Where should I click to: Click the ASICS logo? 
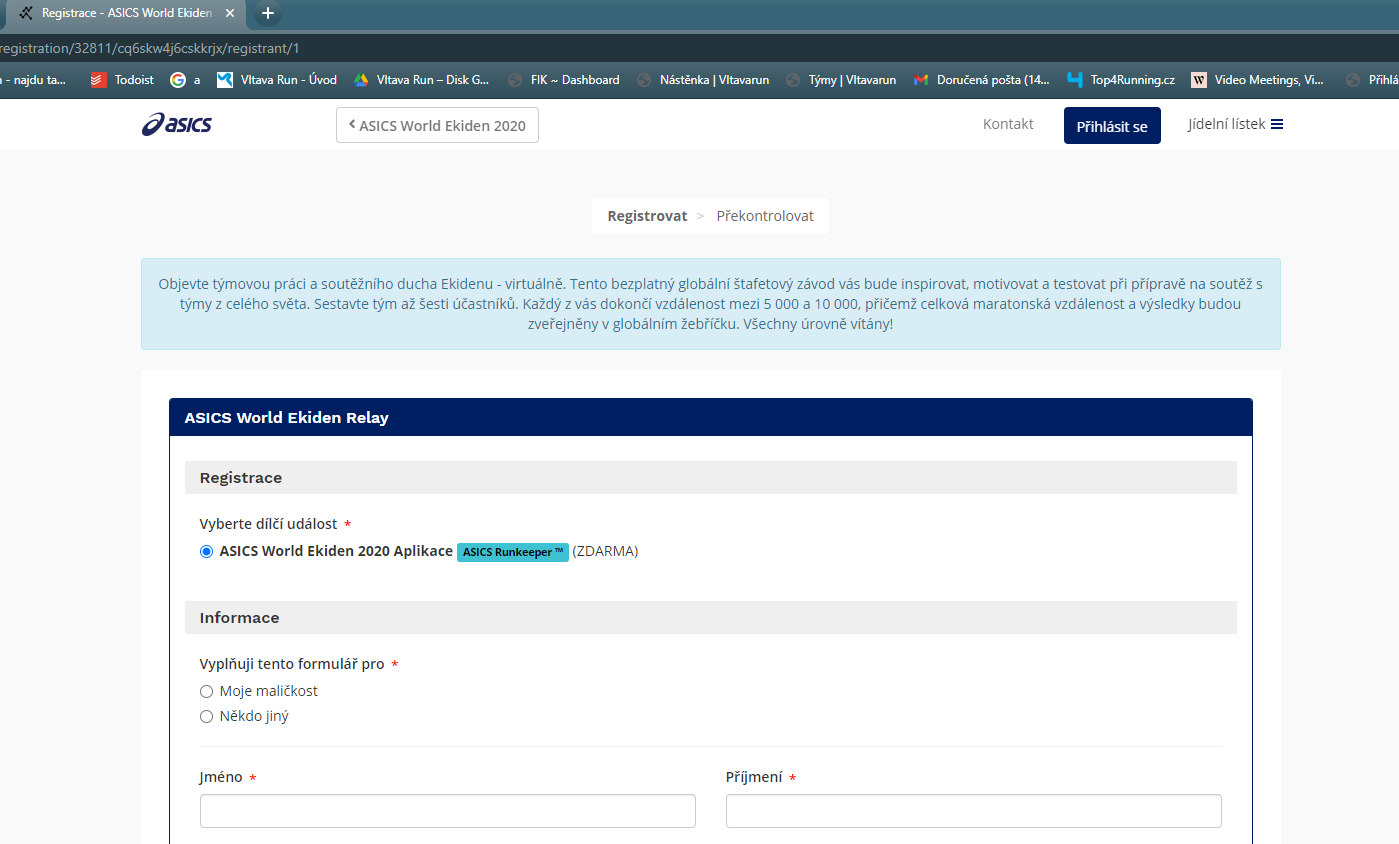pyautogui.click(x=177, y=125)
